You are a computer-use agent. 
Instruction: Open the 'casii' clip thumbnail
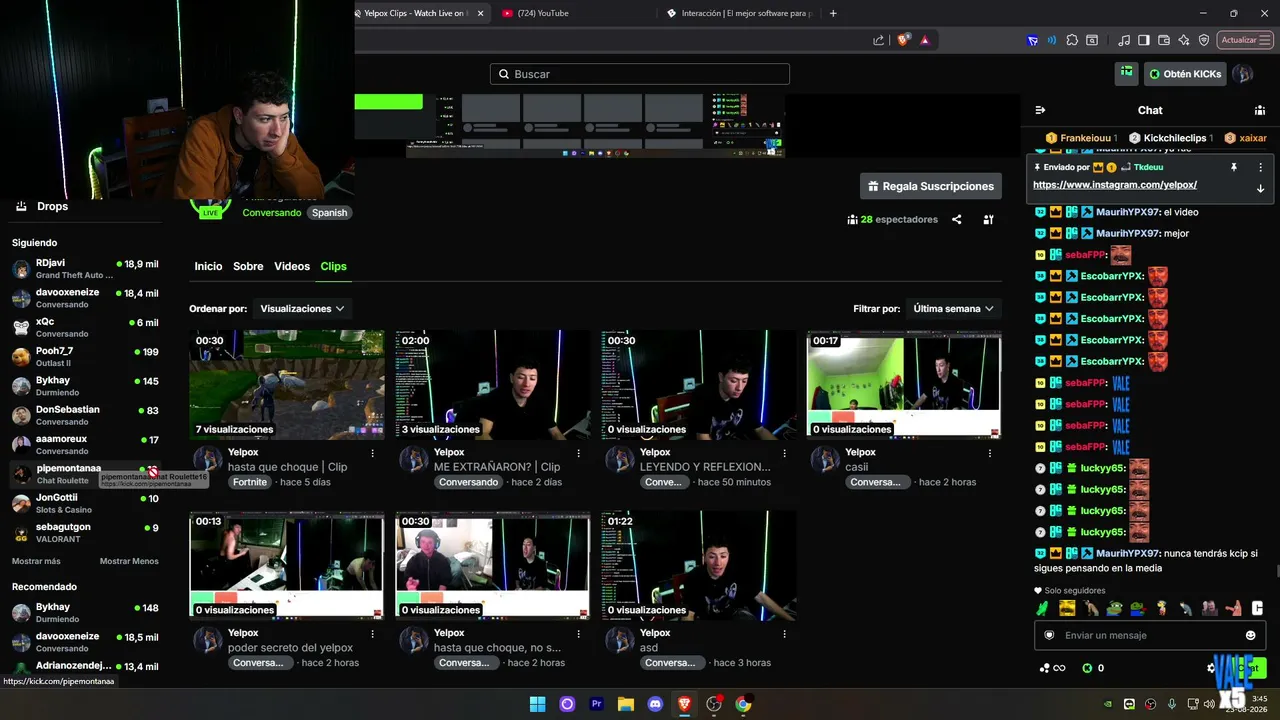(904, 385)
